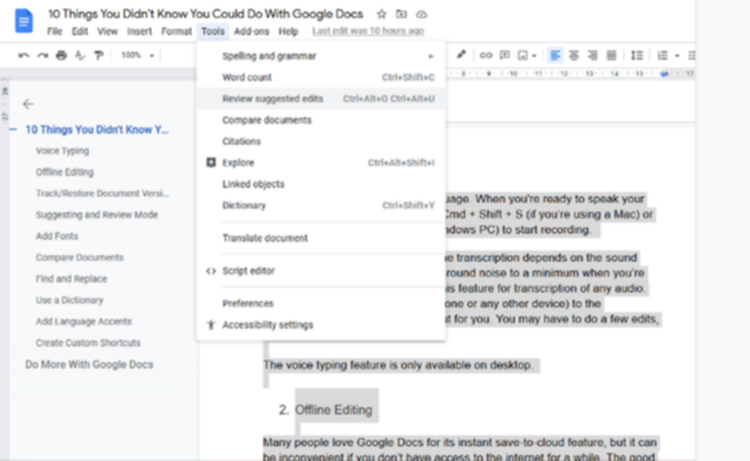Viewport: 750px width, 461px height.
Task: Close the document outline with back arrow
Action: 28,104
